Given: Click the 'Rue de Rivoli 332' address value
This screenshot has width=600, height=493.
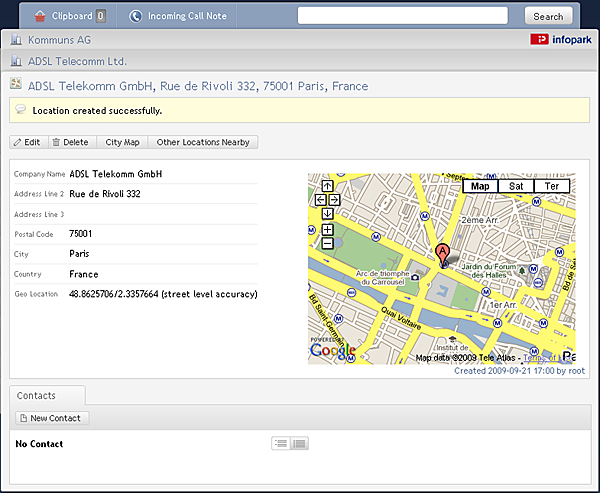Looking at the screenshot, I should click(105, 194).
